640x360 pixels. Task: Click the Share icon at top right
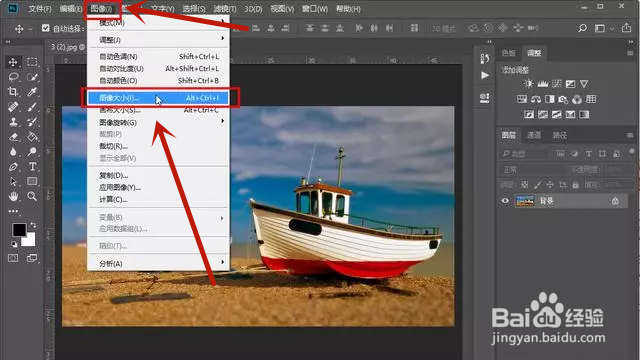[x=626, y=28]
